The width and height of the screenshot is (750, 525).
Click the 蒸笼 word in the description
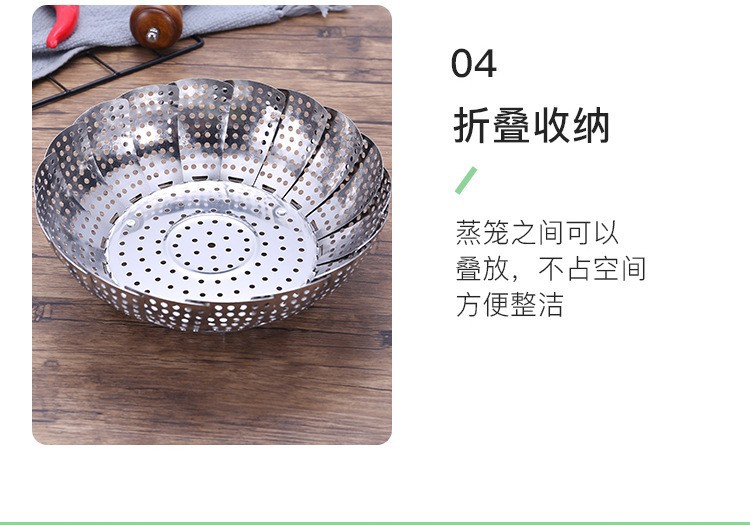(x=482, y=232)
